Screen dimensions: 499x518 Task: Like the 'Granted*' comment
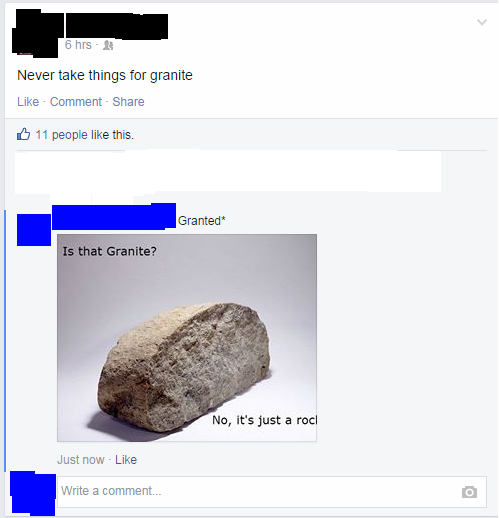[x=126, y=460]
